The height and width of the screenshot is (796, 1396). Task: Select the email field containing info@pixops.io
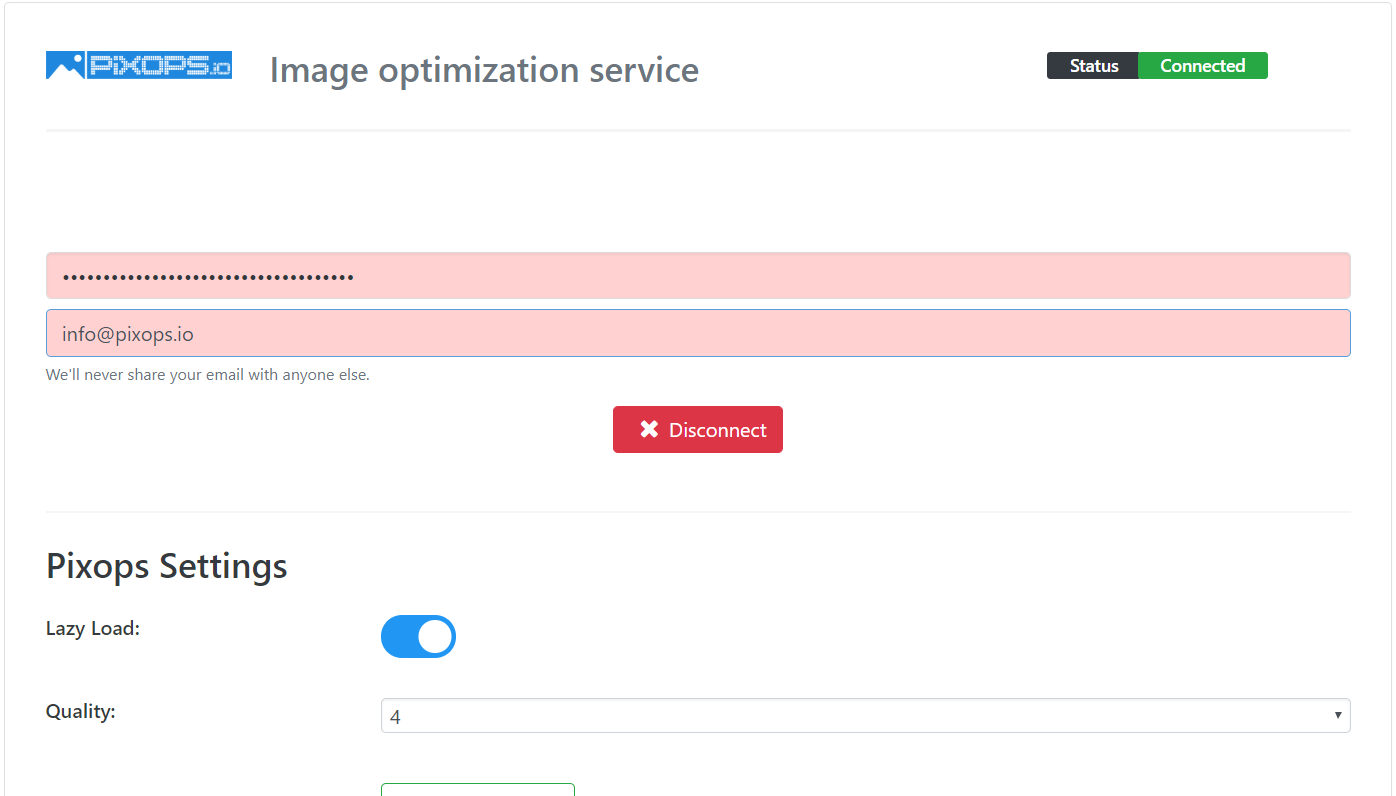(698, 332)
